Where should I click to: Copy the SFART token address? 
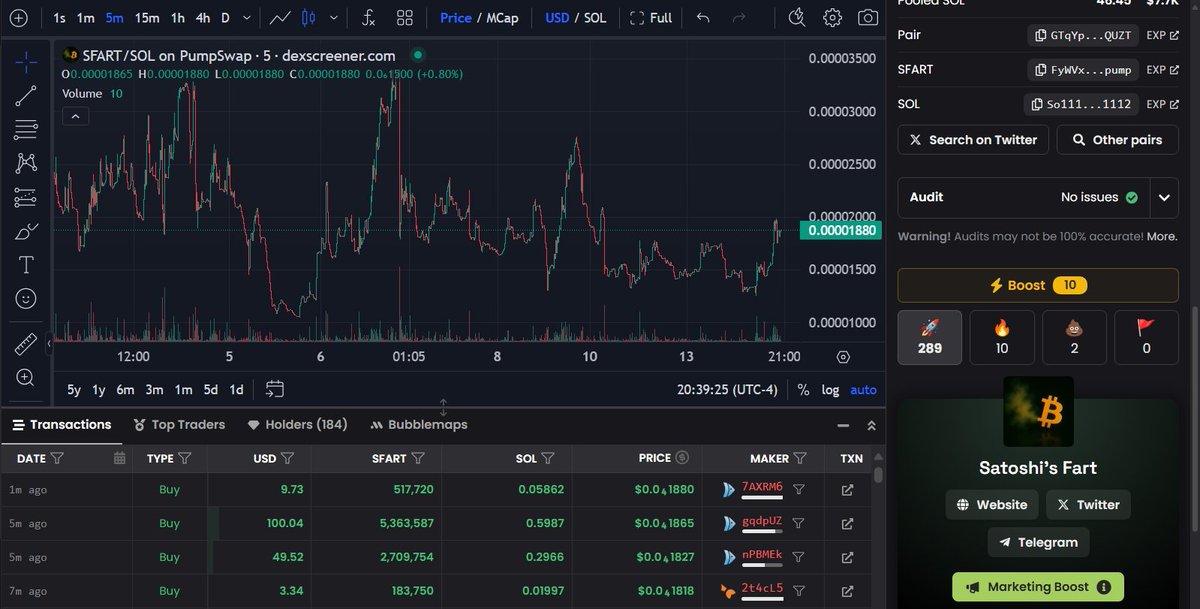[1082, 69]
